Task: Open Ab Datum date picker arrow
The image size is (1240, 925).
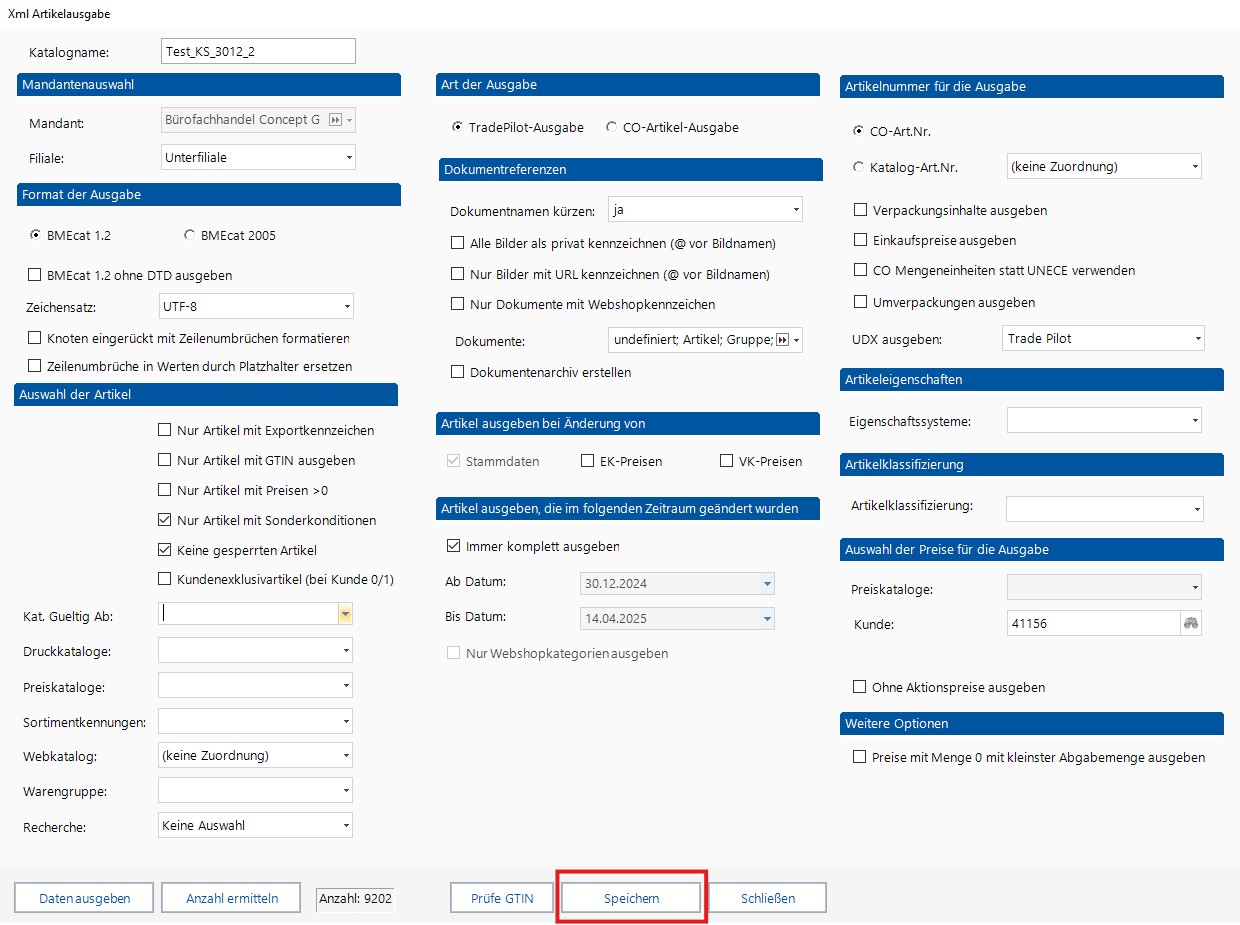Action: (767, 583)
